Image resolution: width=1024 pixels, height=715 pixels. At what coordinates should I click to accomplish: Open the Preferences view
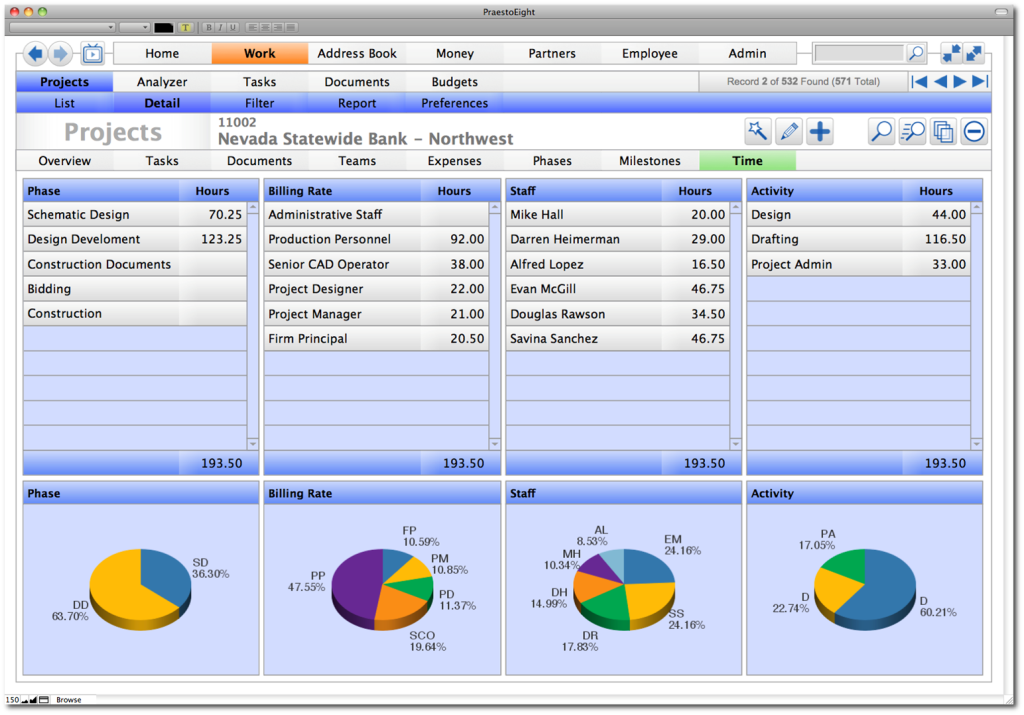pos(455,103)
